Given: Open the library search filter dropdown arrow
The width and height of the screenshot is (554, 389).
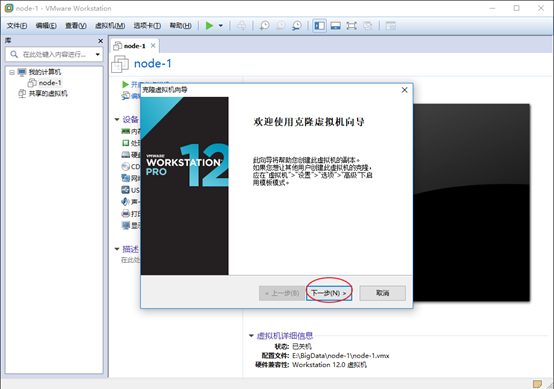Looking at the screenshot, I should point(98,54).
